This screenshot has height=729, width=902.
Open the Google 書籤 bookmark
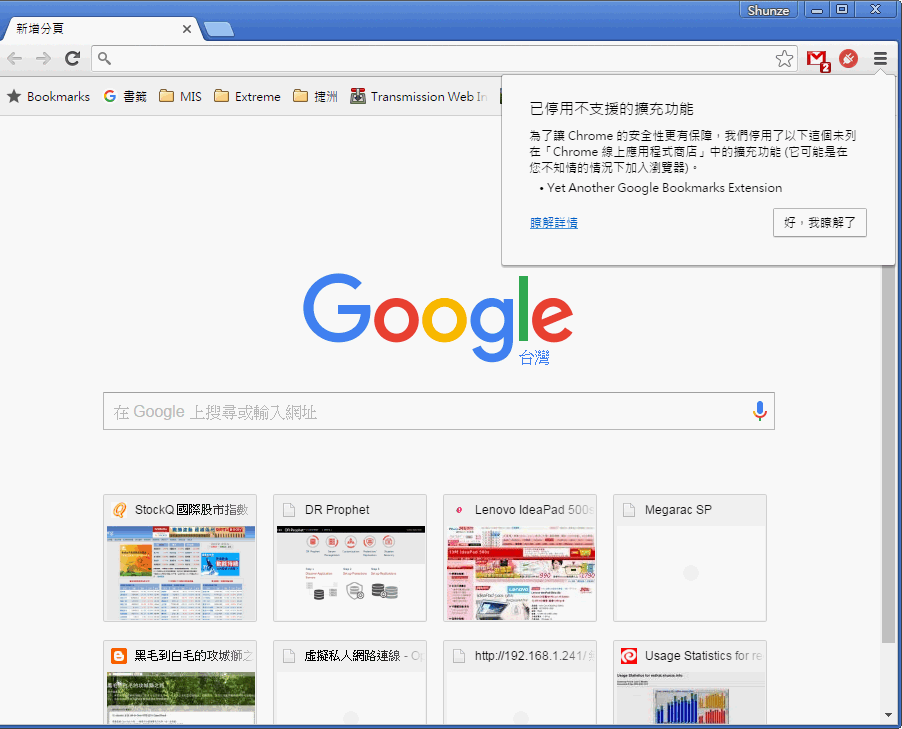pos(125,96)
